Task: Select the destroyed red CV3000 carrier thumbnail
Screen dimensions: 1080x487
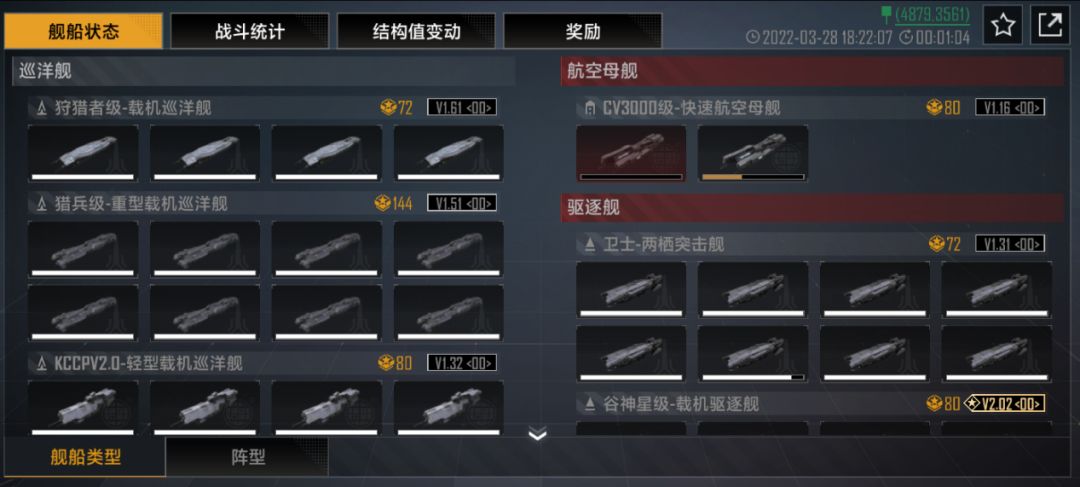Action: click(631, 153)
